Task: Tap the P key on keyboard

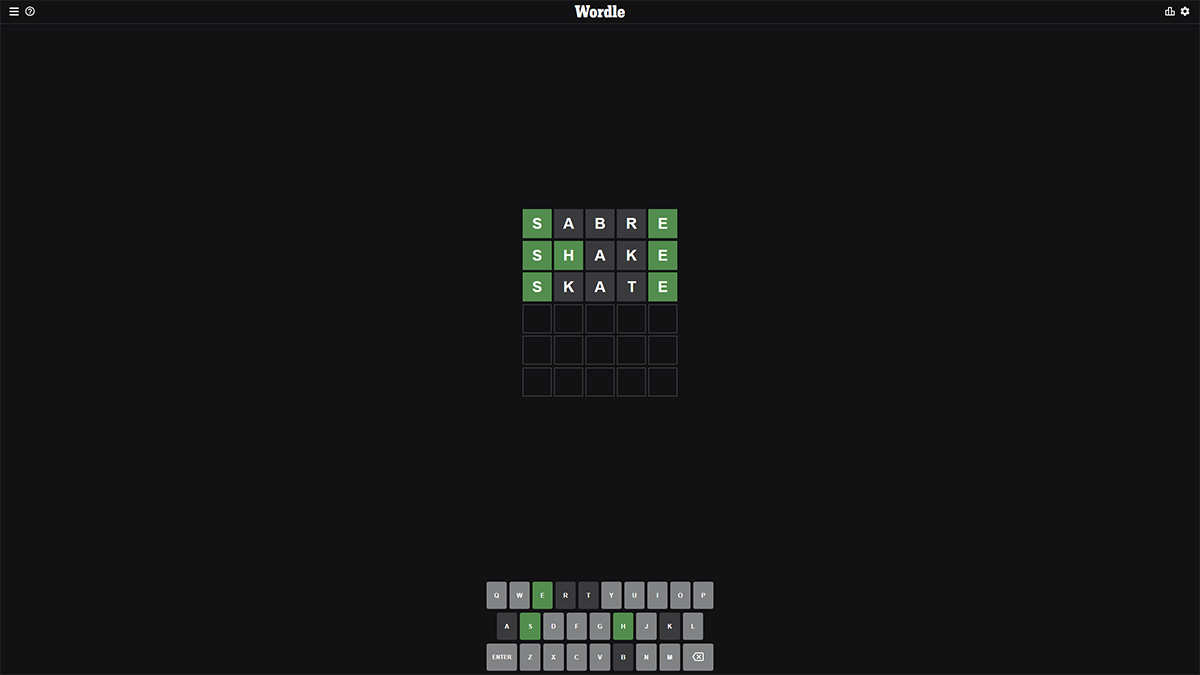Action: click(703, 595)
